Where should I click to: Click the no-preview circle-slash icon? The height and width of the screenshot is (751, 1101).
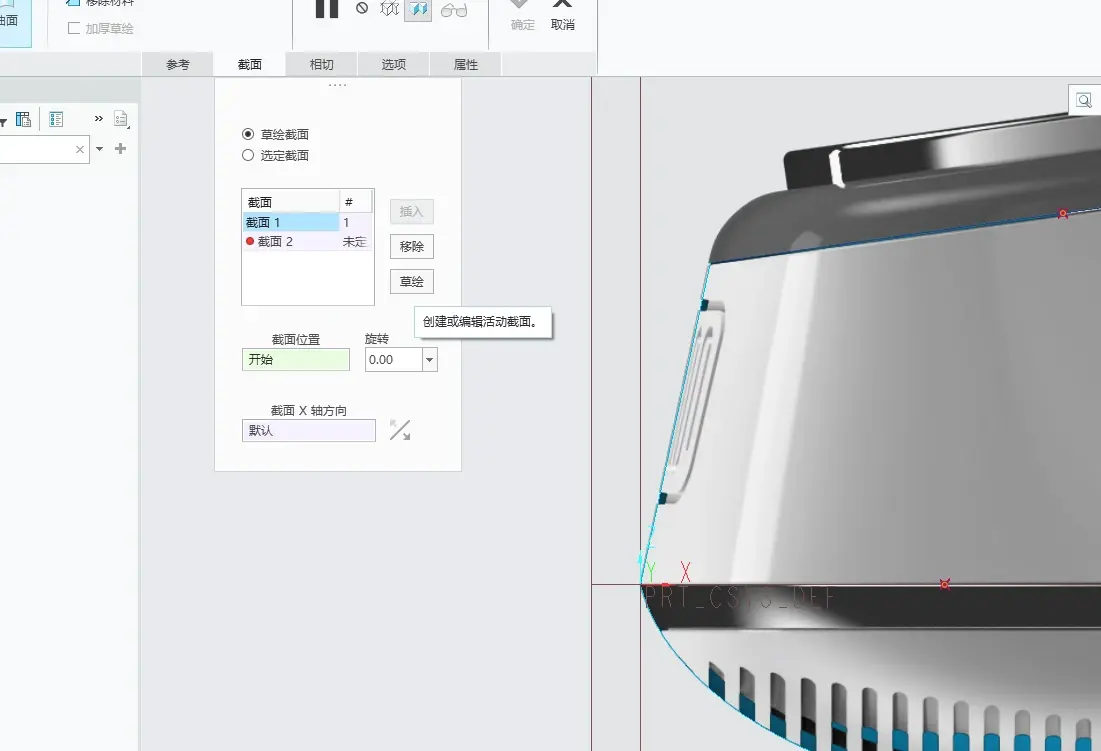[x=362, y=8]
